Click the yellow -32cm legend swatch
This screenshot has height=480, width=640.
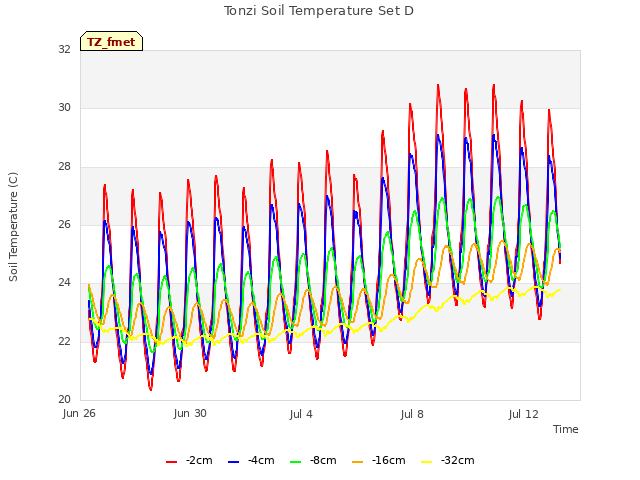click(427, 462)
